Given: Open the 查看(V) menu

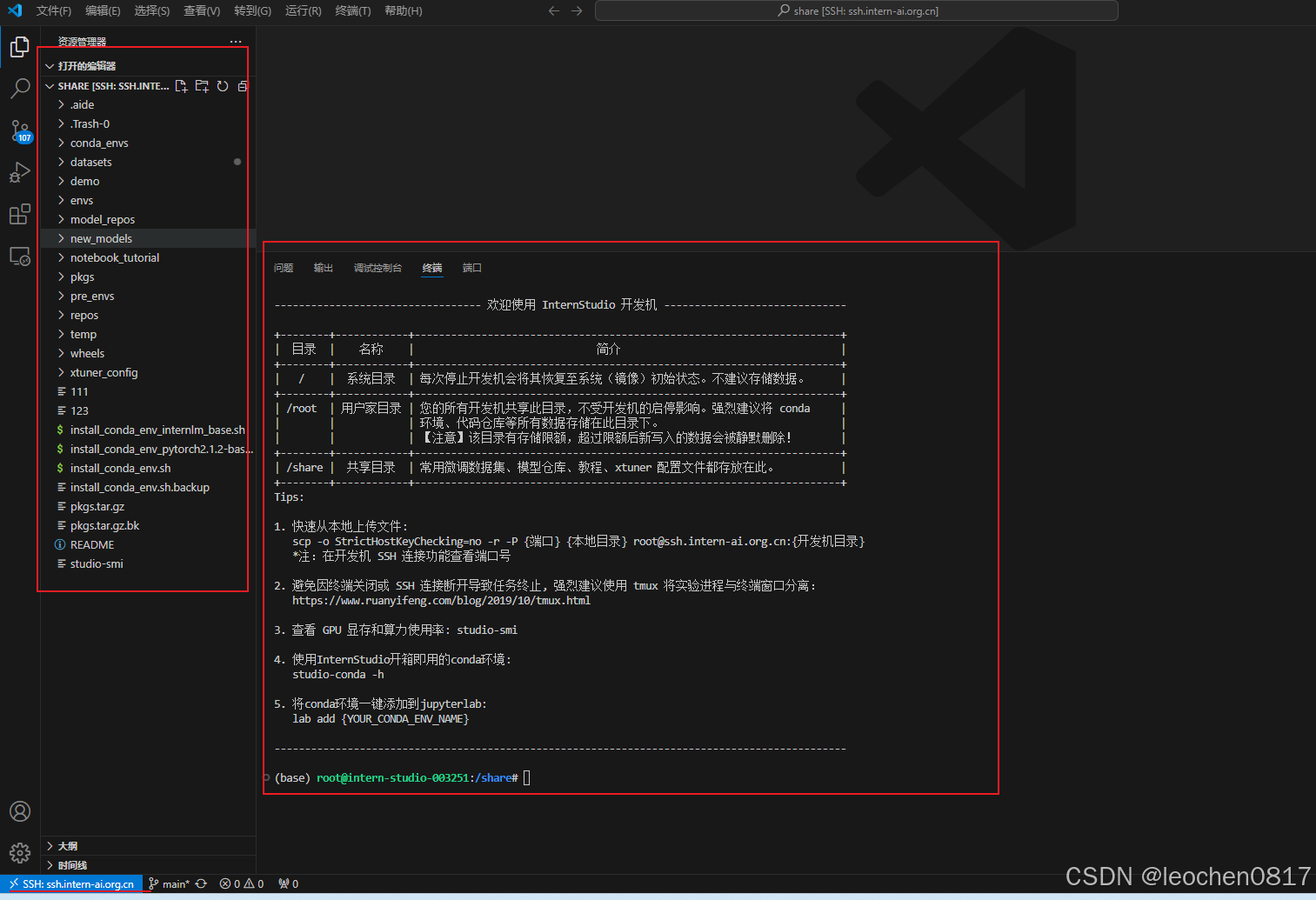Looking at the screenshot, I should (202, 10).
